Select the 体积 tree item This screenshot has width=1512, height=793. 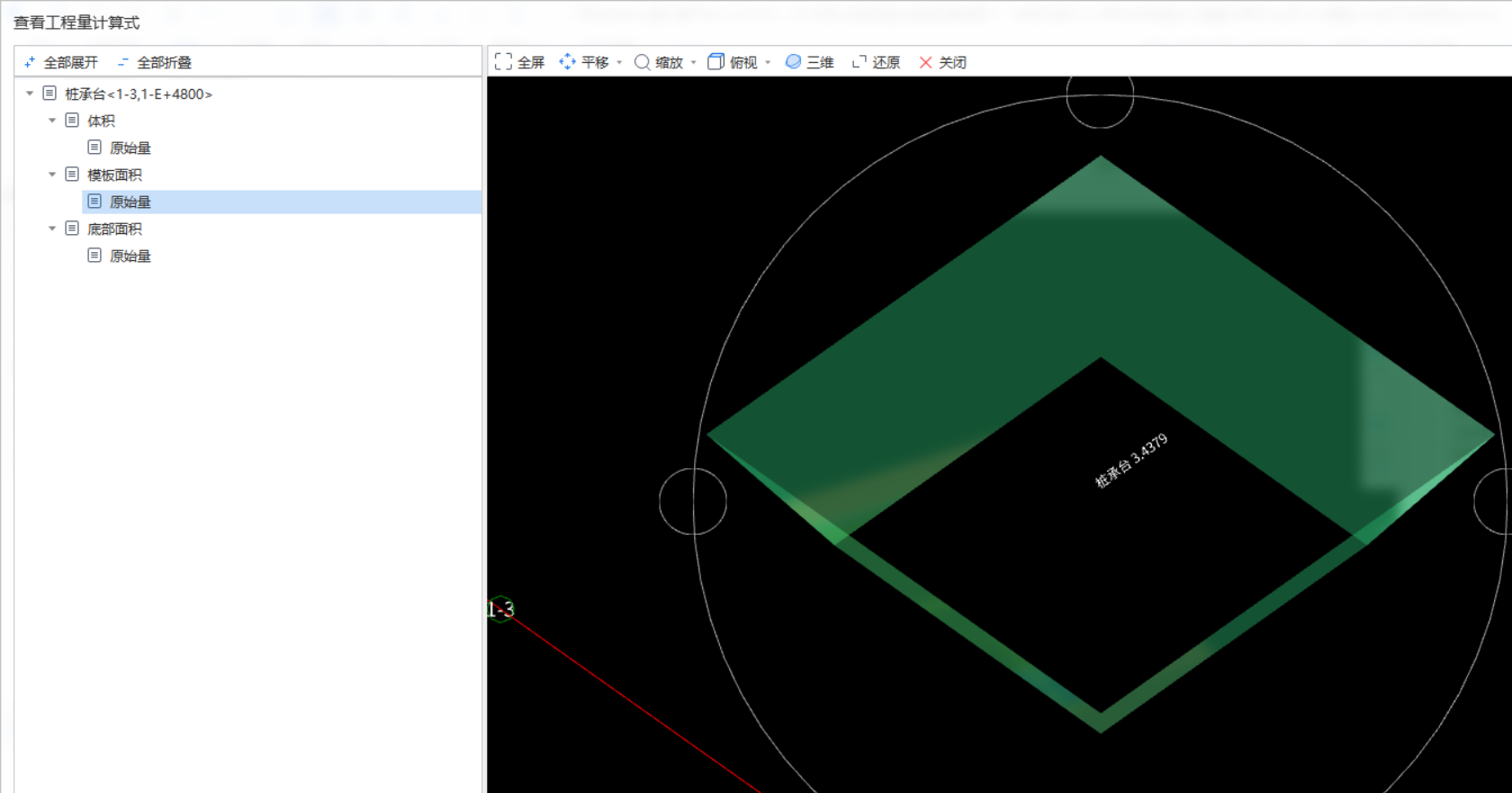point(101,121)
